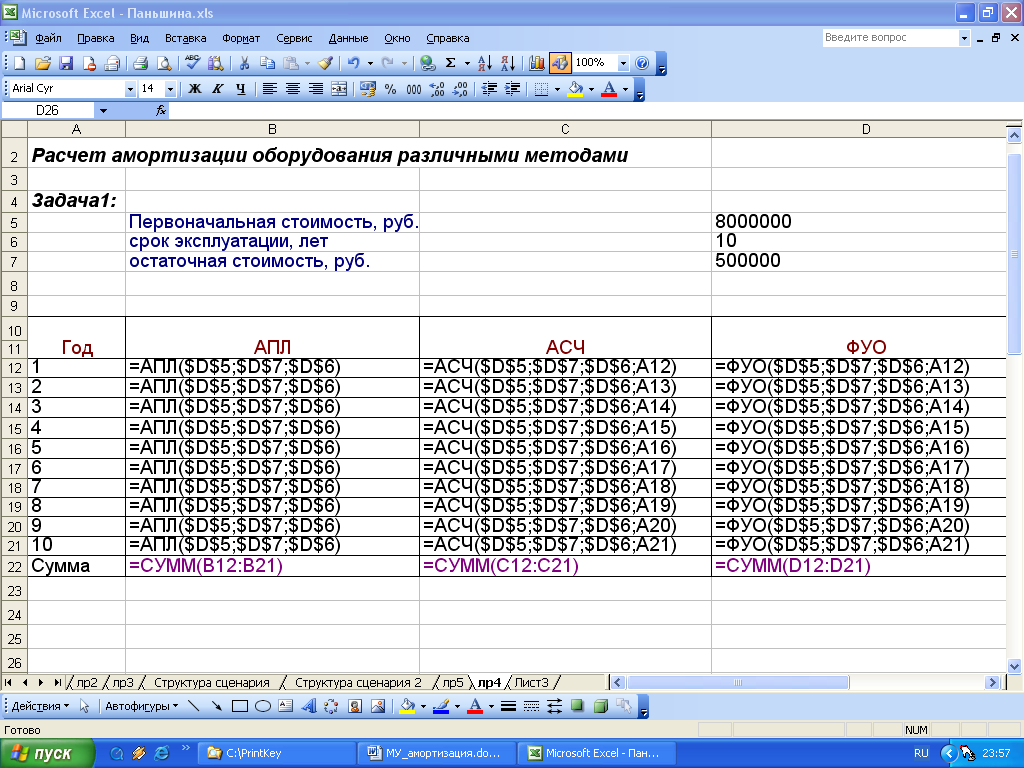Open the Вставка menu
The height and width of the screenshot is (768, 1024).
[185, 38]
